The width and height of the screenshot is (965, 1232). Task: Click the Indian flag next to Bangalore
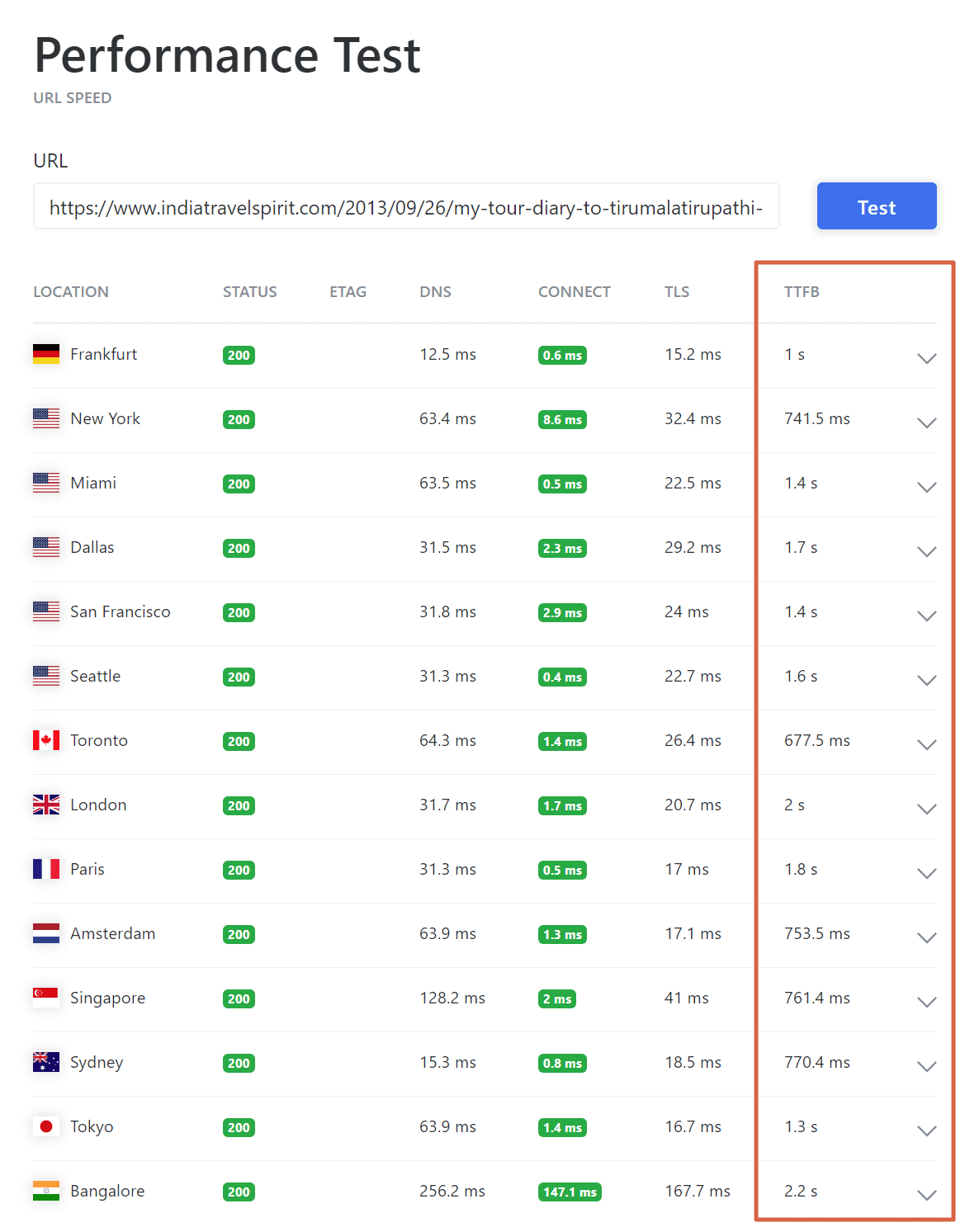[46, 1191]
